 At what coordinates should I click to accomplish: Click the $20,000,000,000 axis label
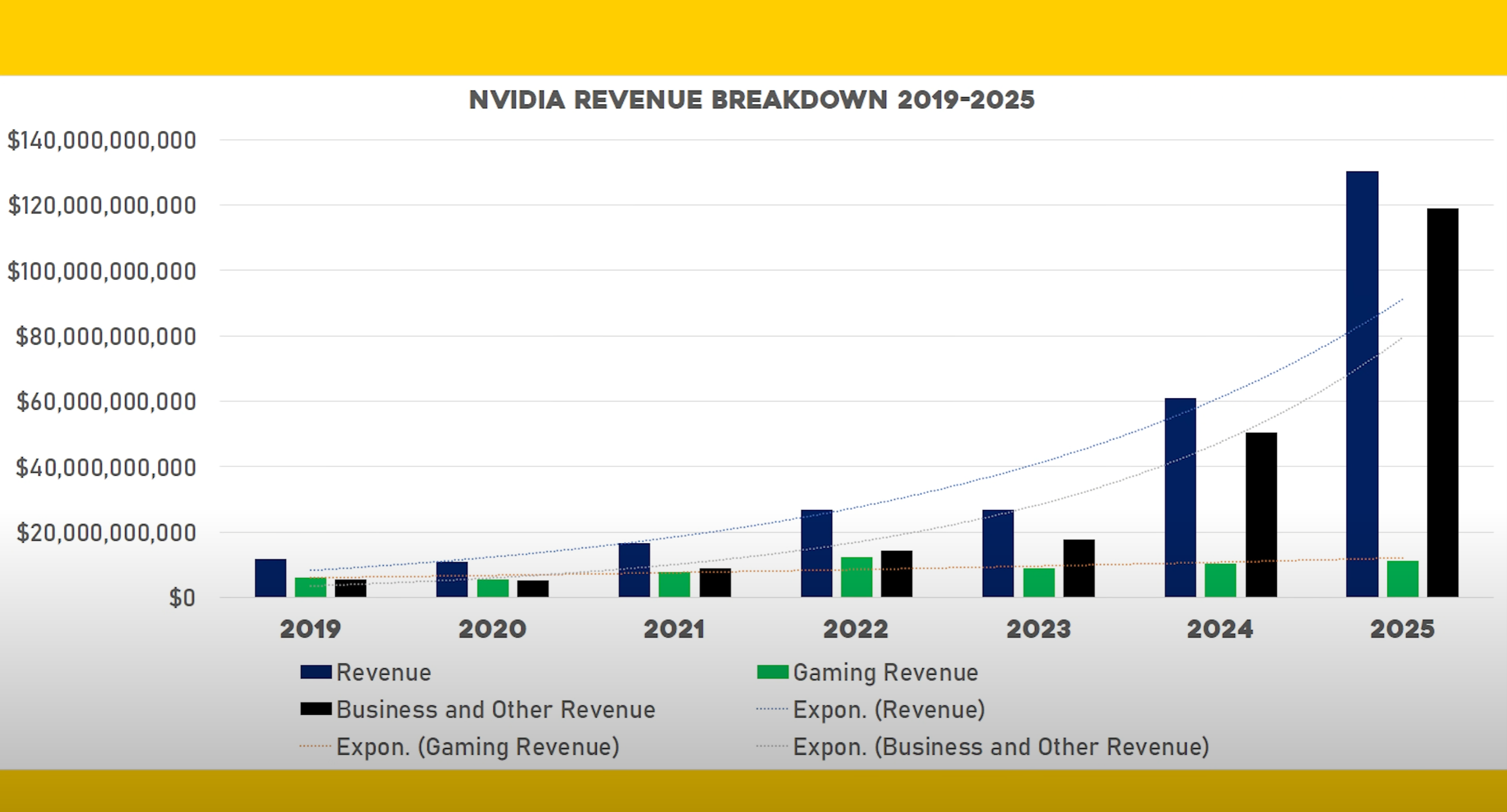click(x=106, y=533)
